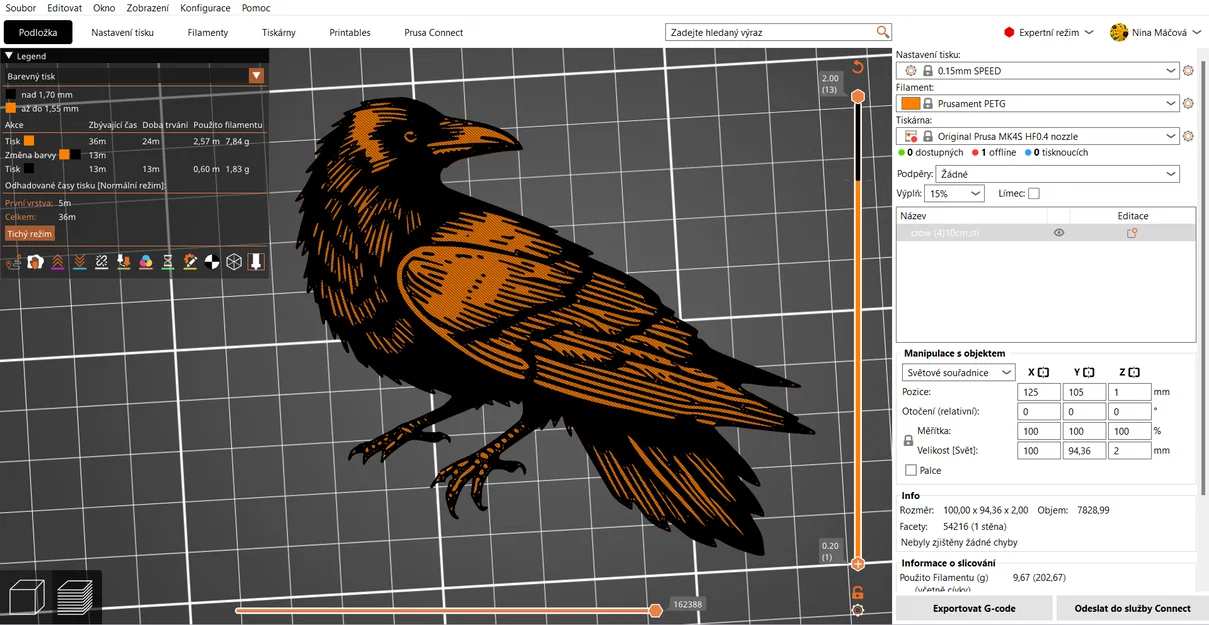Open the Printables tab
Viewport: 1209px width, 625px height.
(350, 33)
